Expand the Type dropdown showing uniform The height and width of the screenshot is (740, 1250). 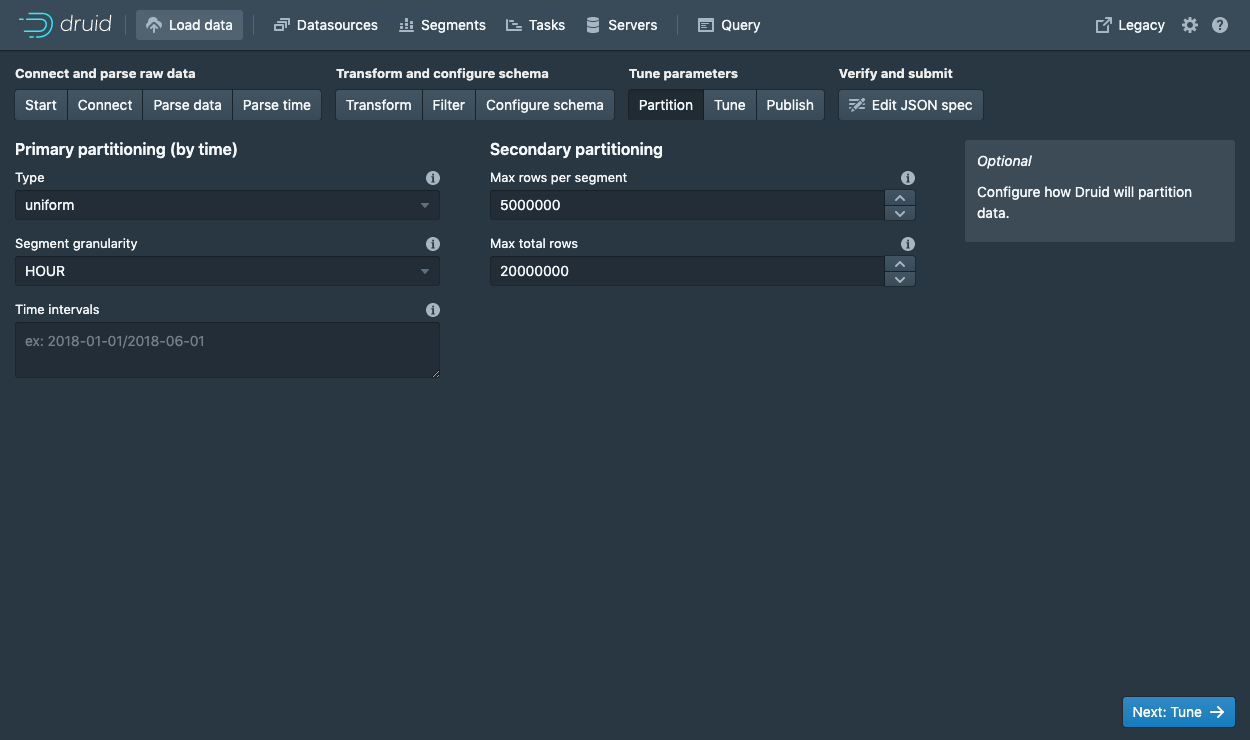tap(227, 205)
